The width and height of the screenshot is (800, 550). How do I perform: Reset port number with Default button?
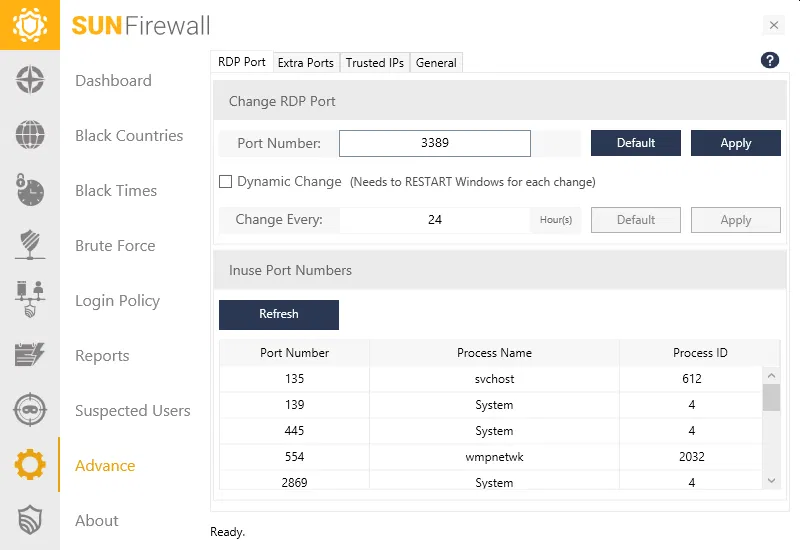[x=635, y=143]
